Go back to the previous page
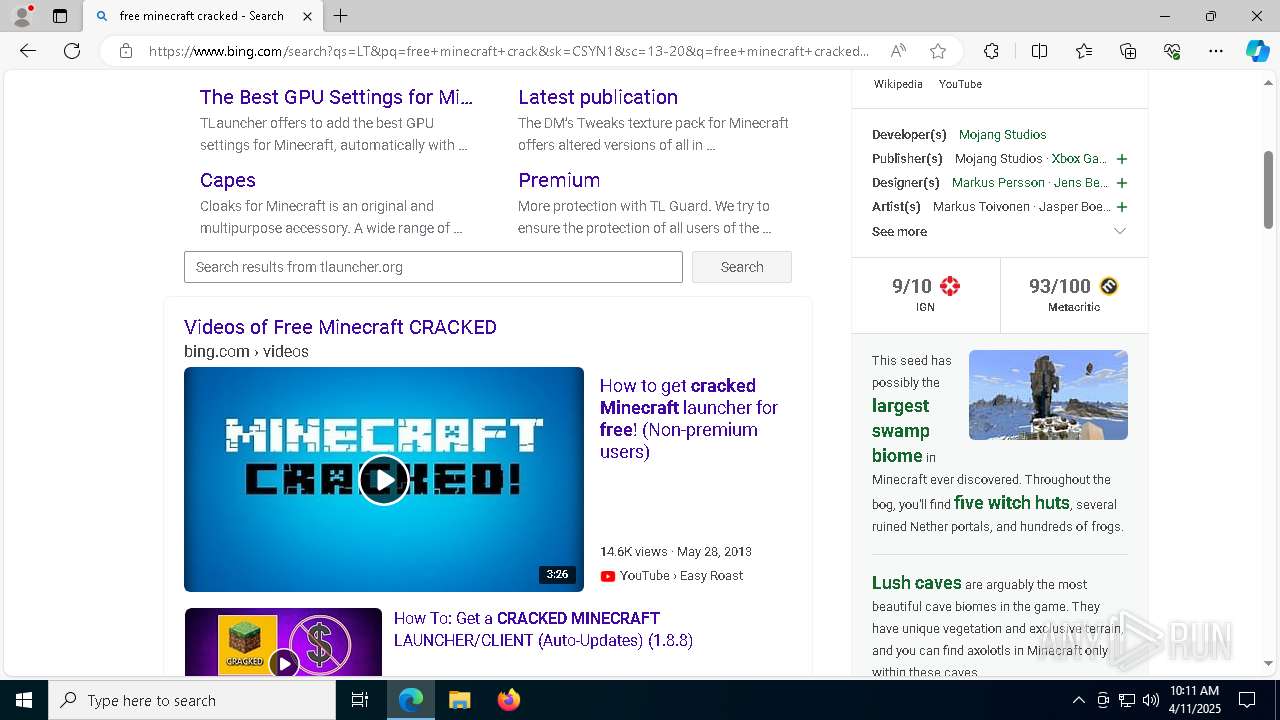Viewport: 1280px width, 720px height. point(28,51)
